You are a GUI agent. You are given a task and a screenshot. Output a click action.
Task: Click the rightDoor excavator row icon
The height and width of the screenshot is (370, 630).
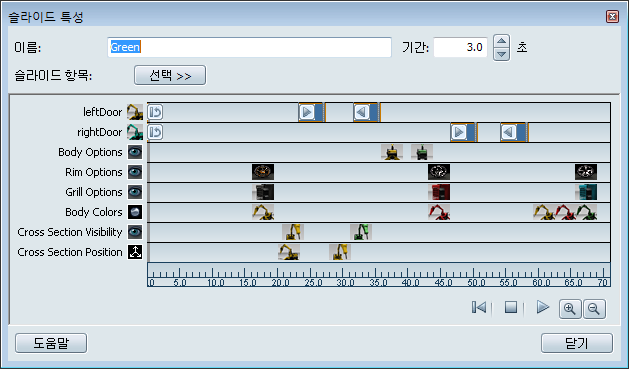(135, 132)
